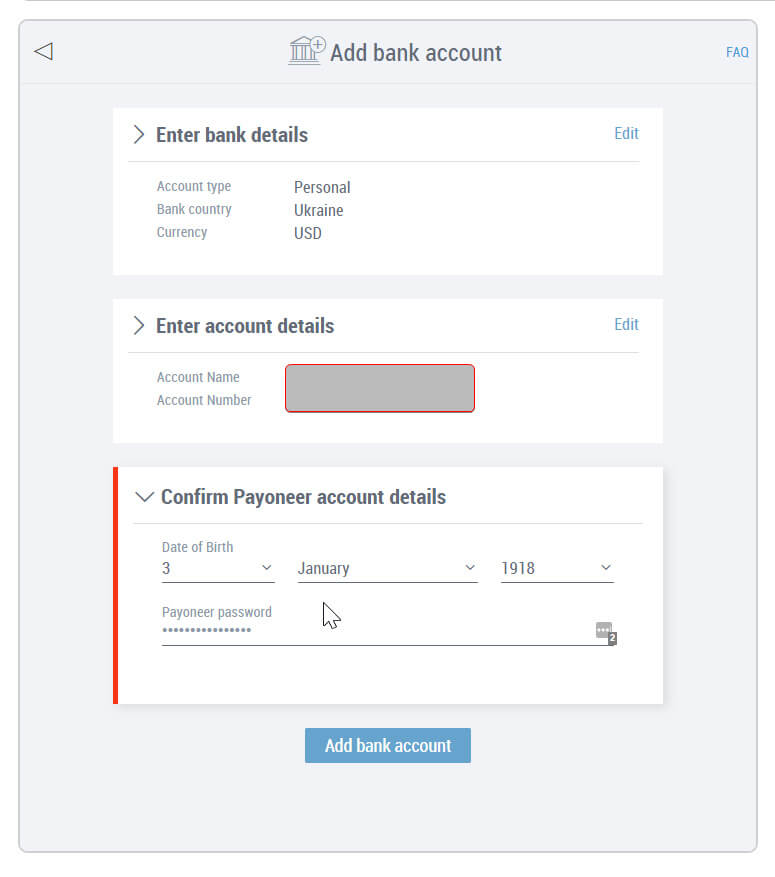Expand the Enter bank details section chevron
The width and height of the screenshot is (775, 877).
pos(139,135)
